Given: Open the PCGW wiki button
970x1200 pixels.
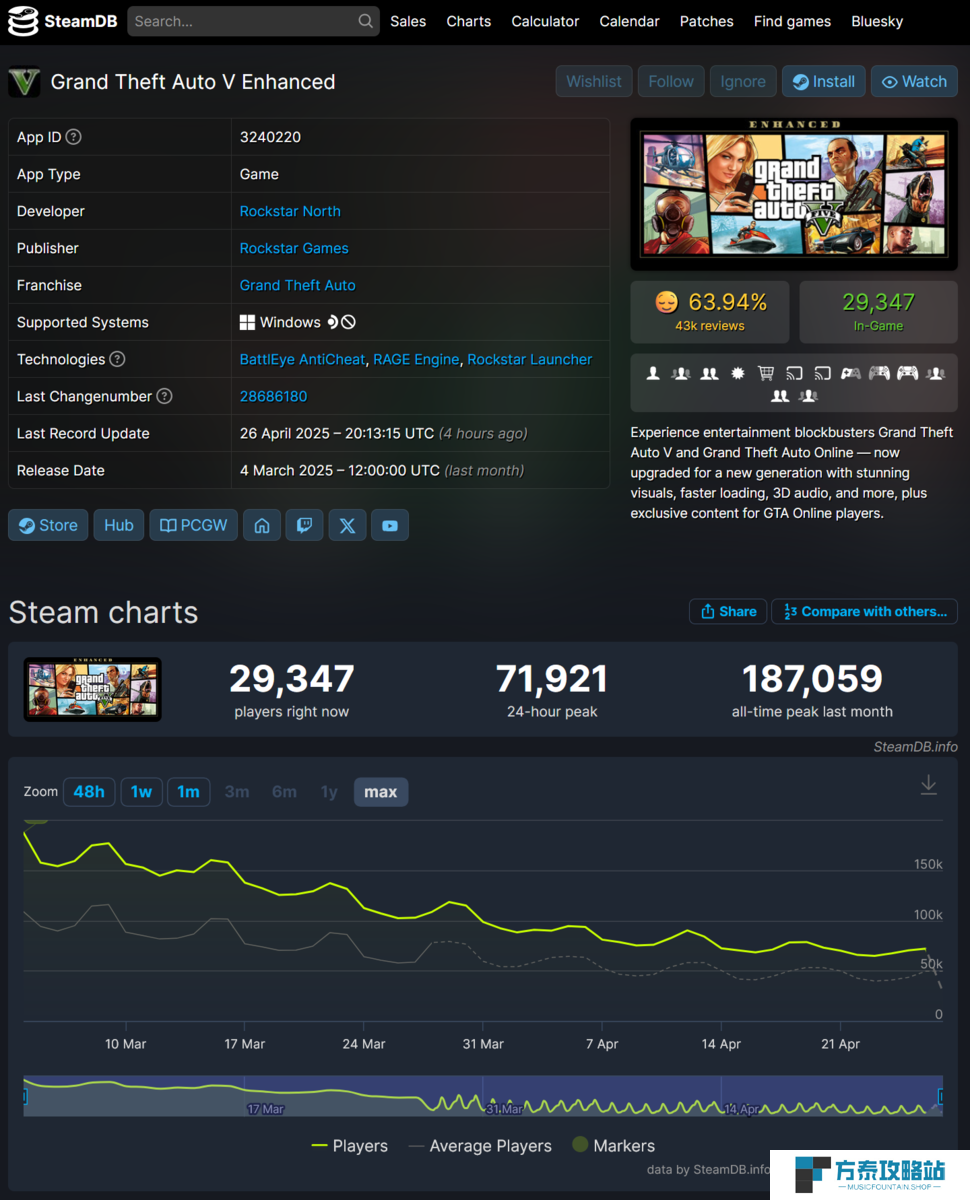Looking at the screenshot, I should [194, 525].
